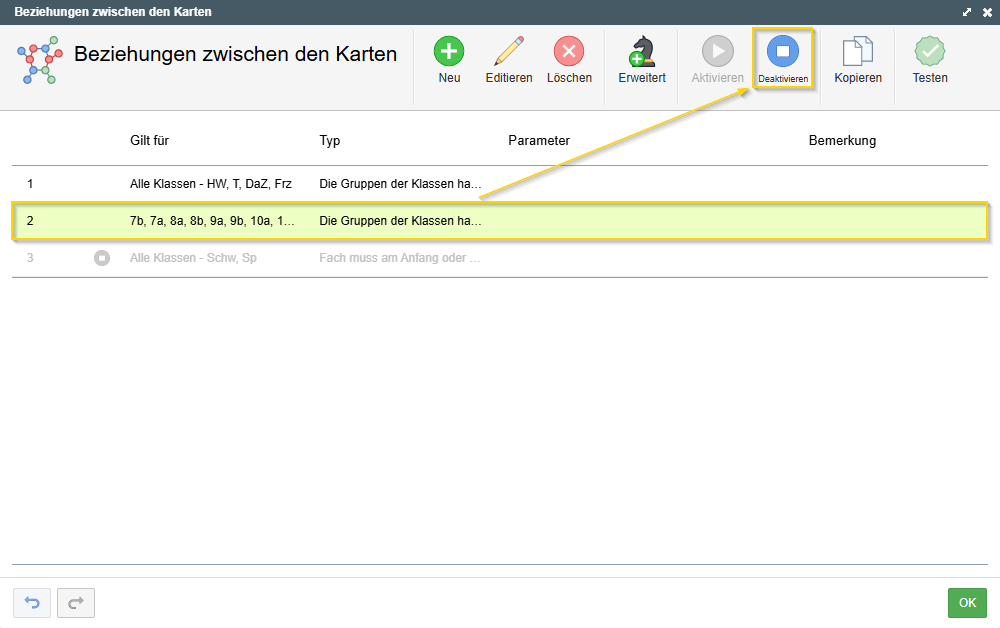Select the row '7b, 7a, 8a, 8b, 9a, 9b, 10a'
Image resolution: width=1000 pixels, height=628 pixels.
(x=500, y=221)
